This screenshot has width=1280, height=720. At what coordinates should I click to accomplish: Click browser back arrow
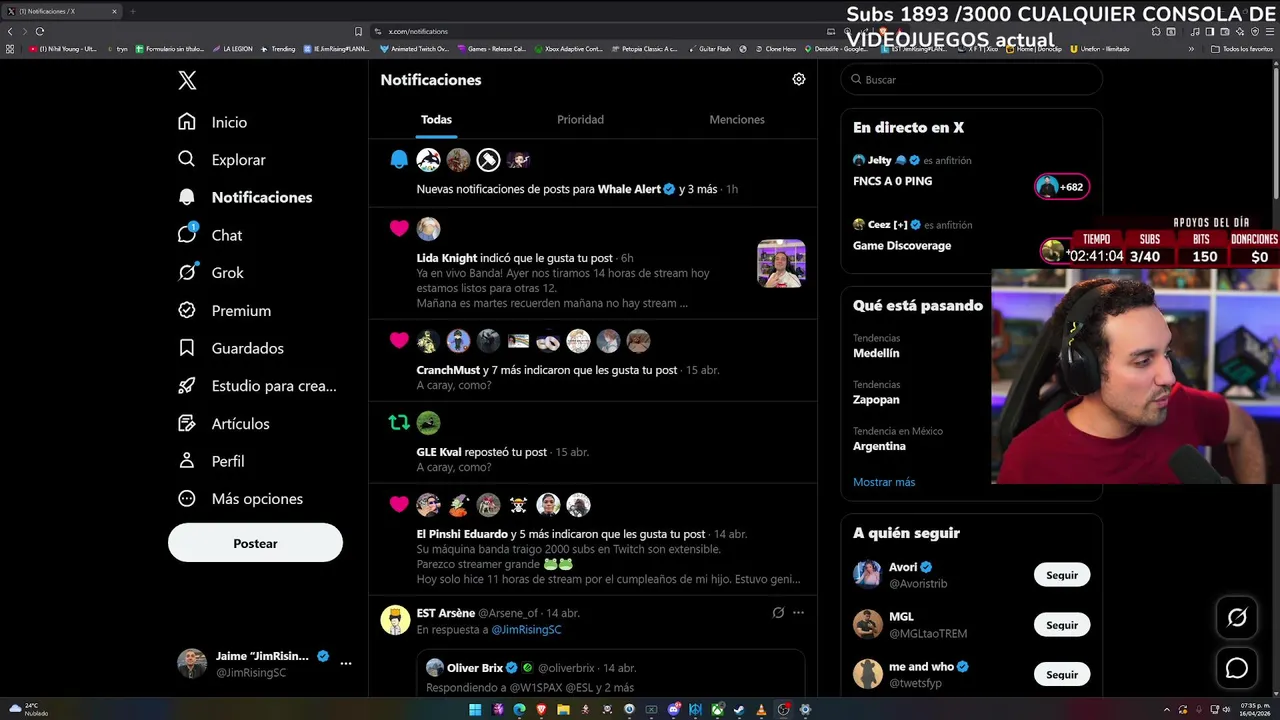pyautogui.click(x=11, y=31)
